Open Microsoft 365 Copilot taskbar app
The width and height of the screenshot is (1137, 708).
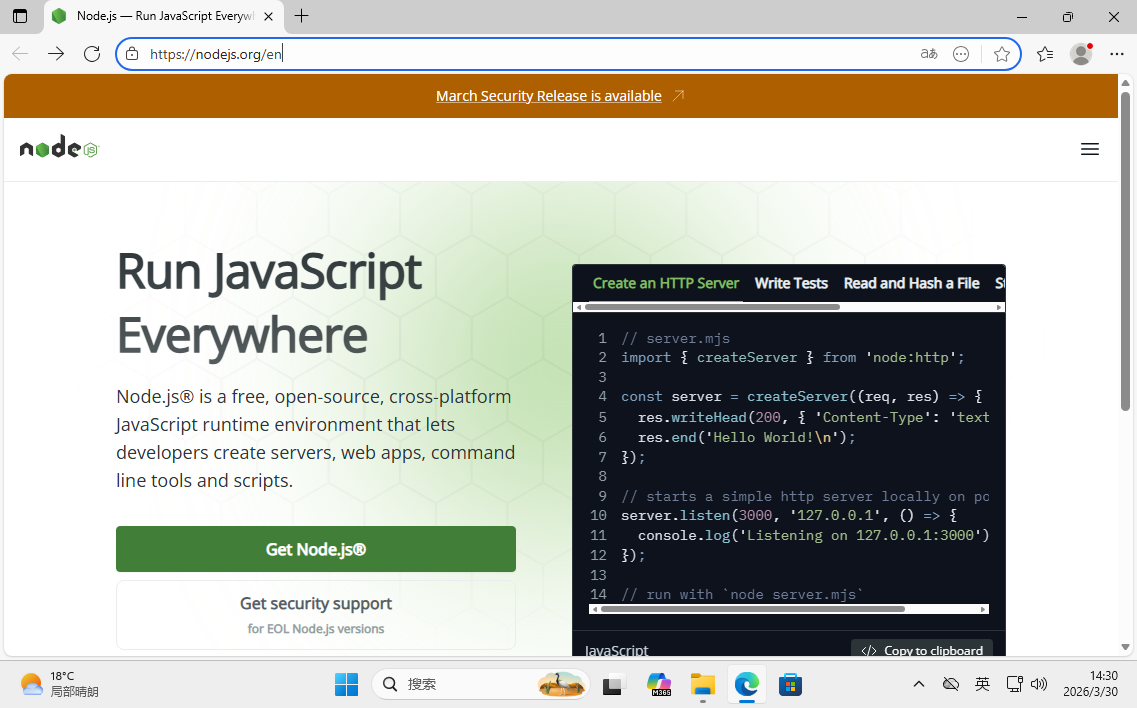tap(658, 684)
